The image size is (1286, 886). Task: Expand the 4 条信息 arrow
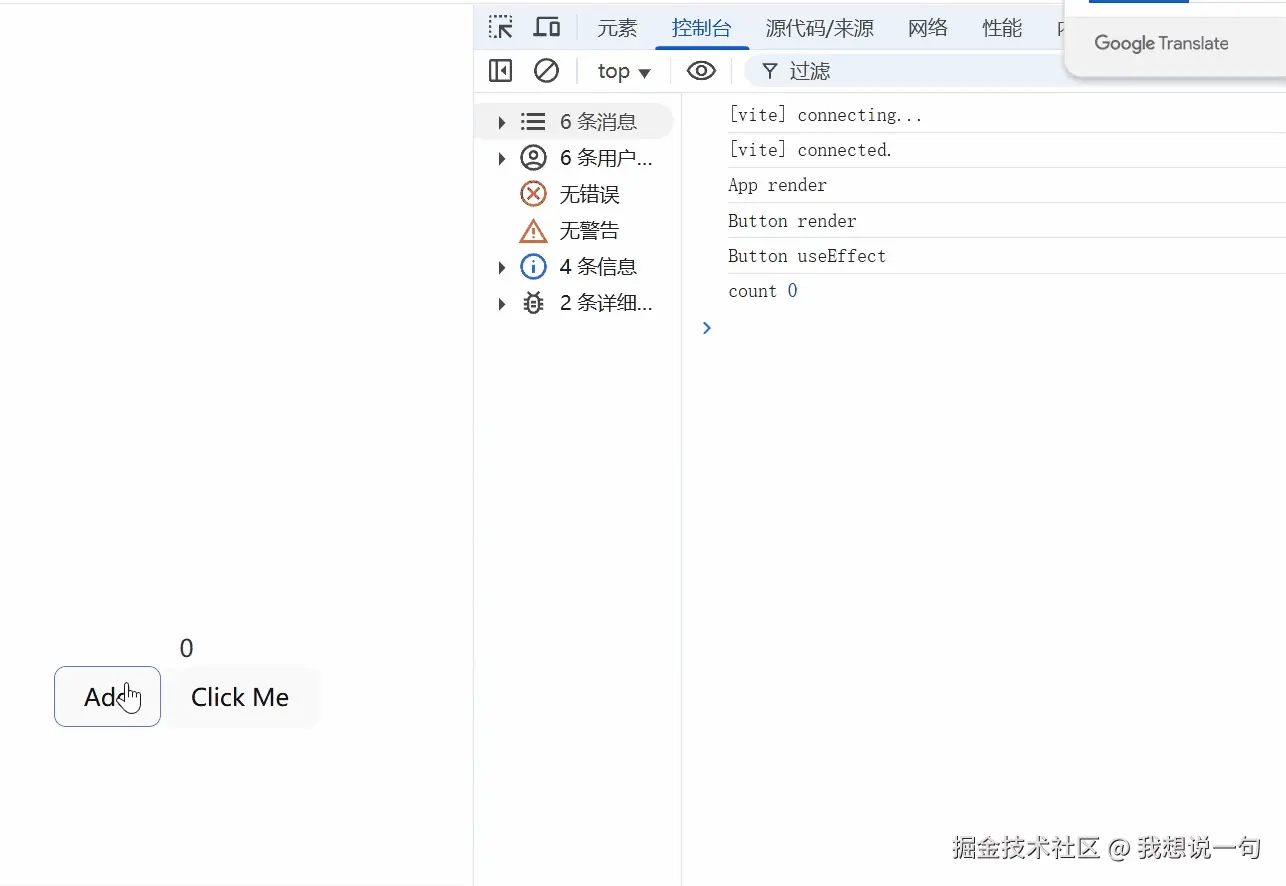coord(502,267)
